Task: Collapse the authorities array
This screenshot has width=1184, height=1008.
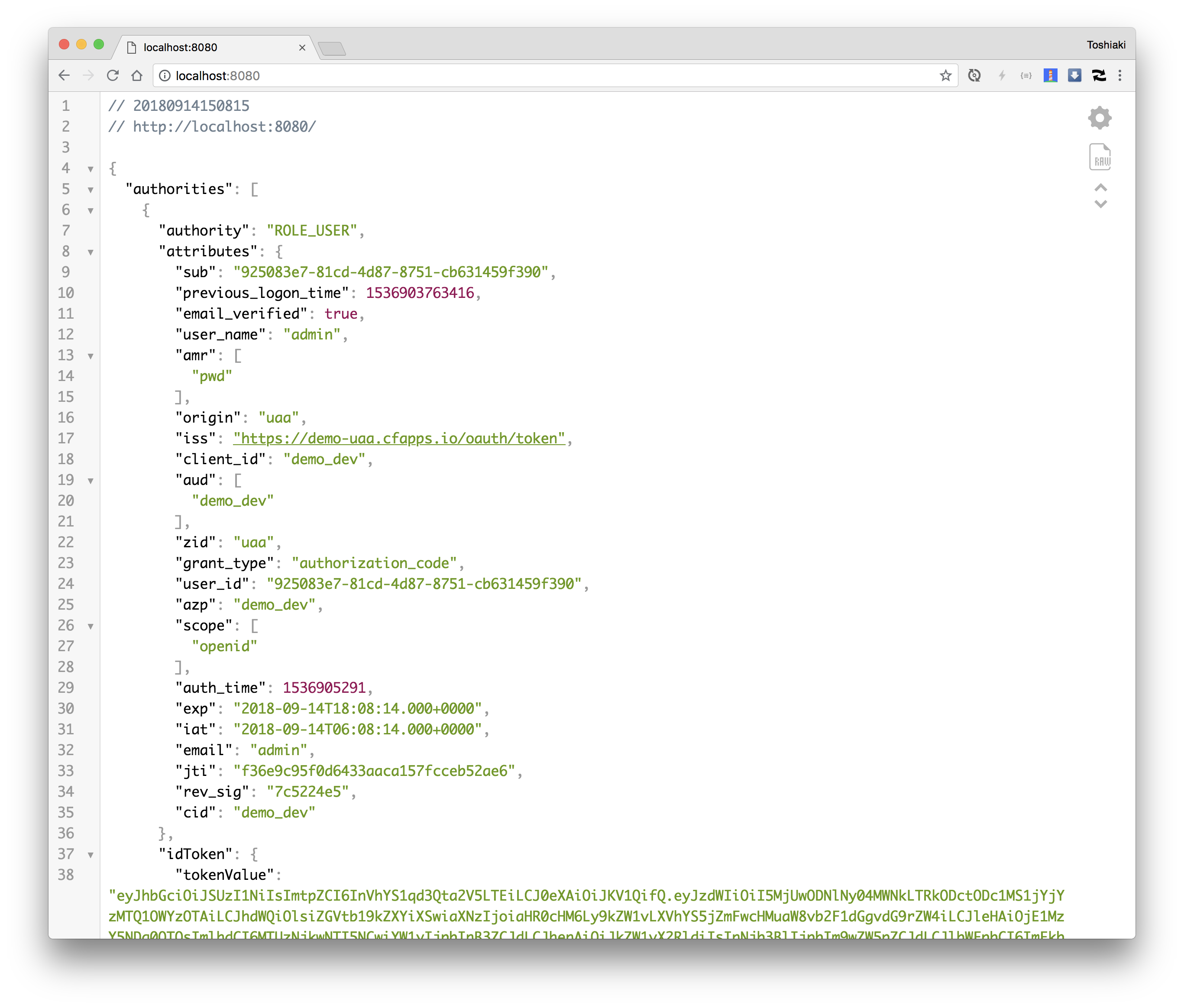Action: [x=90, y=190]
